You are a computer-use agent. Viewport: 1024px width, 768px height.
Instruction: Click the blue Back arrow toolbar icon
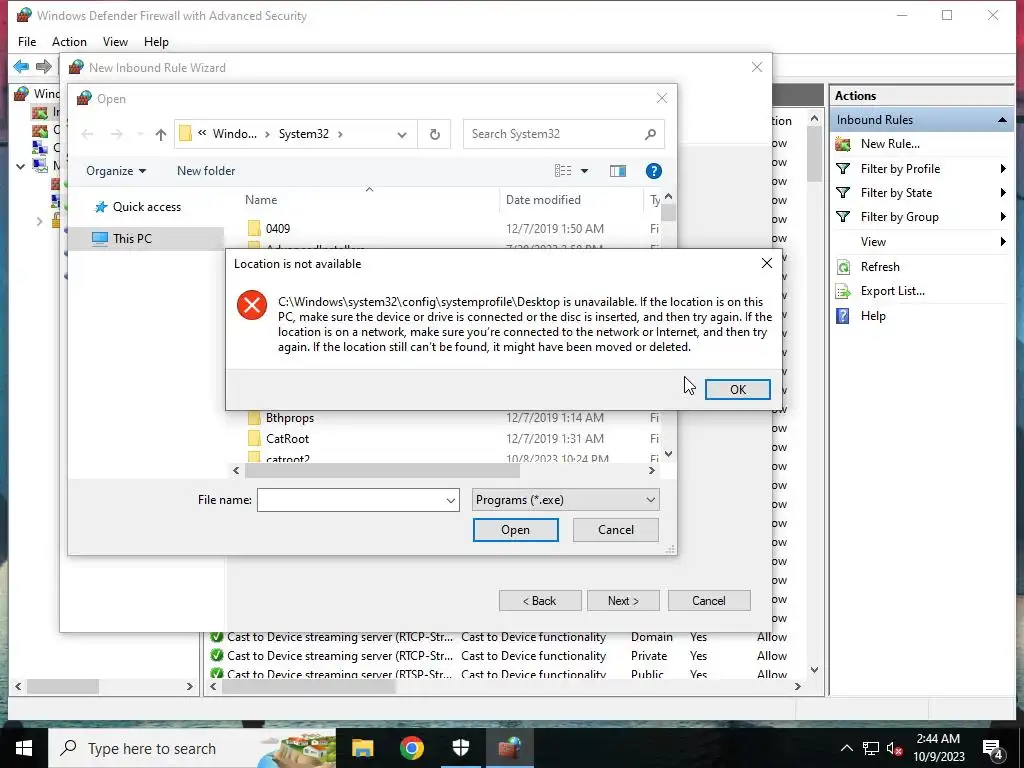[21, 67]
